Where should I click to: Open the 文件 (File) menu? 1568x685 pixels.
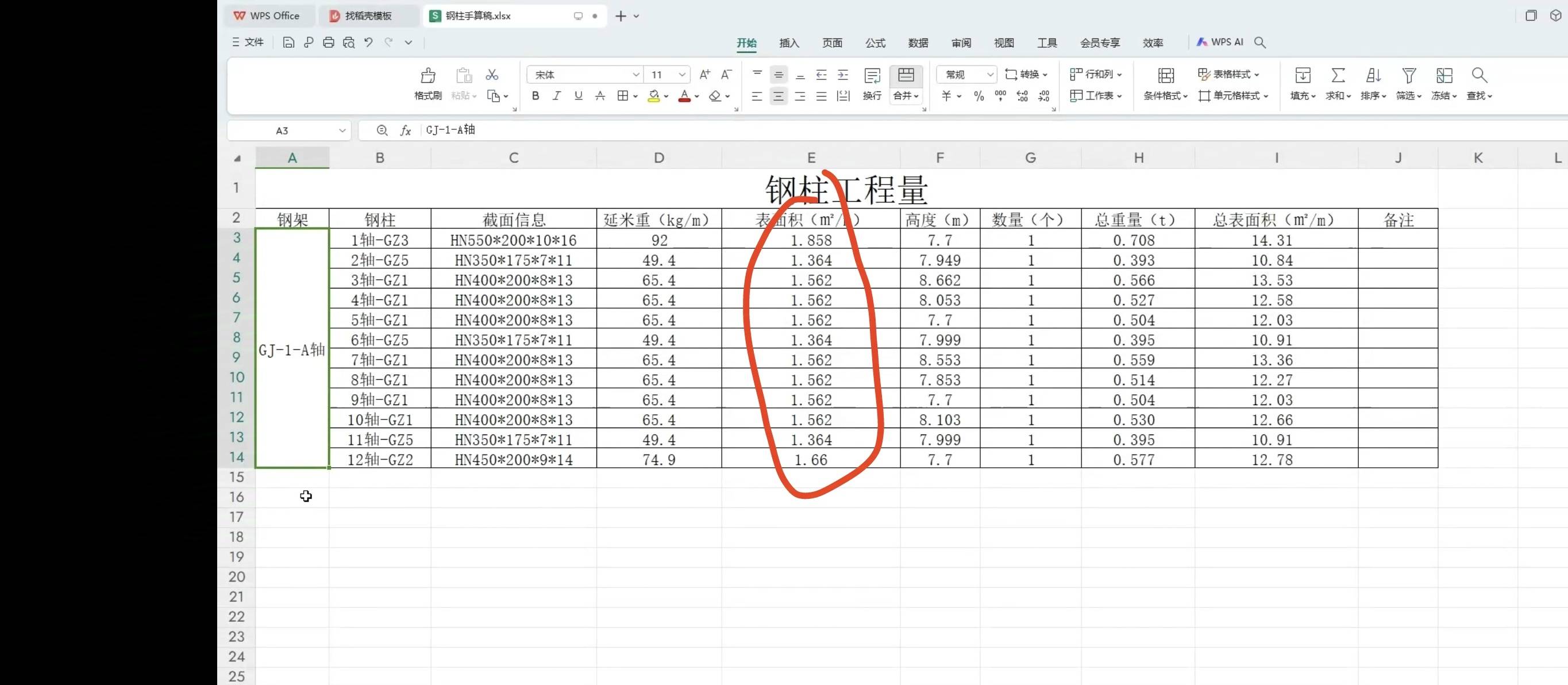[248, 42]
